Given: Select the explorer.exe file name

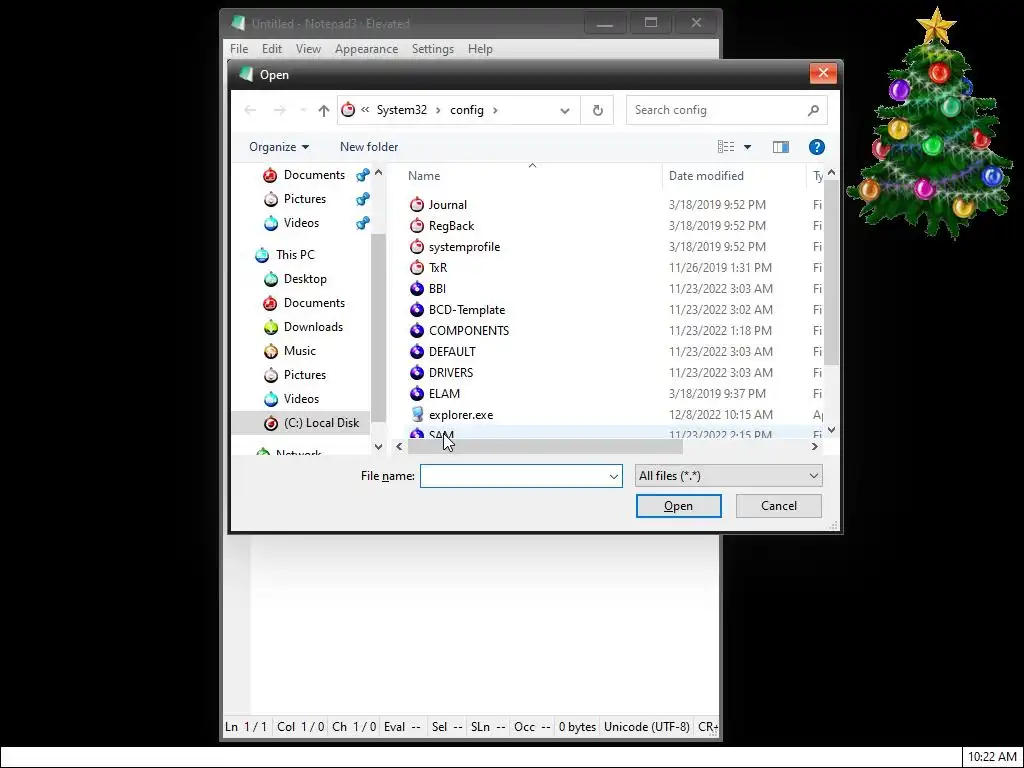Looking at the screenshot, I should [x=461, y=415].
